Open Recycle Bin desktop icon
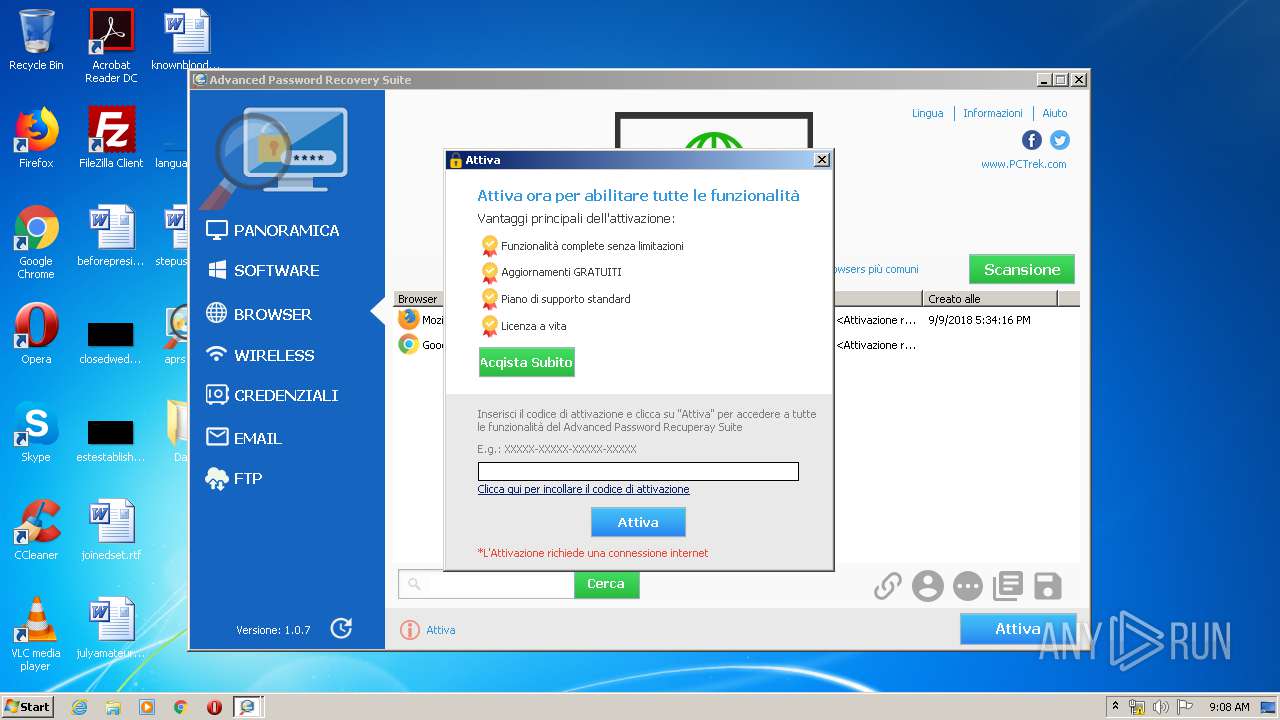 36,40
